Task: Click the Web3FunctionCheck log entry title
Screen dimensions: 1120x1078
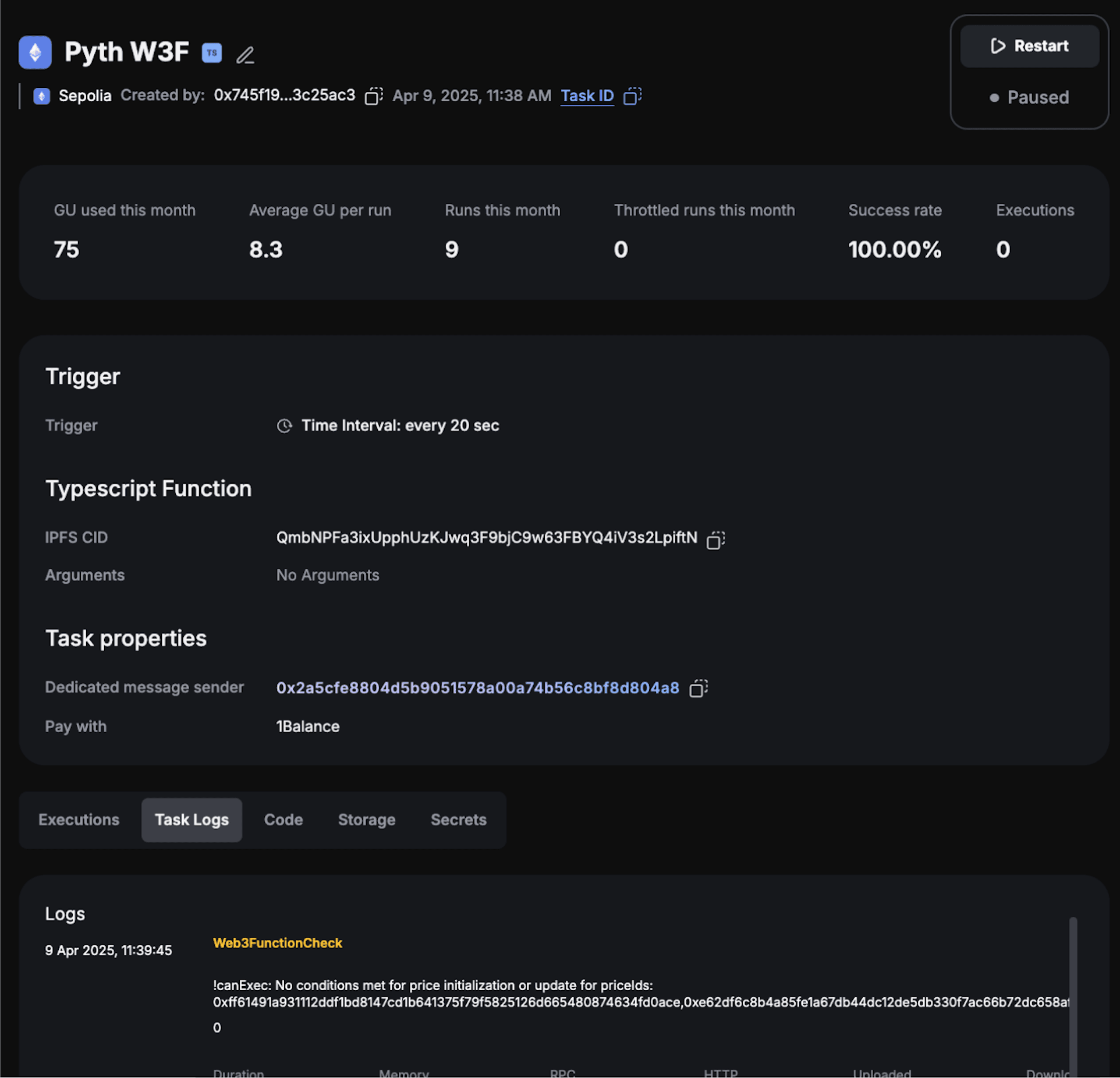Action: pos(278,943)
